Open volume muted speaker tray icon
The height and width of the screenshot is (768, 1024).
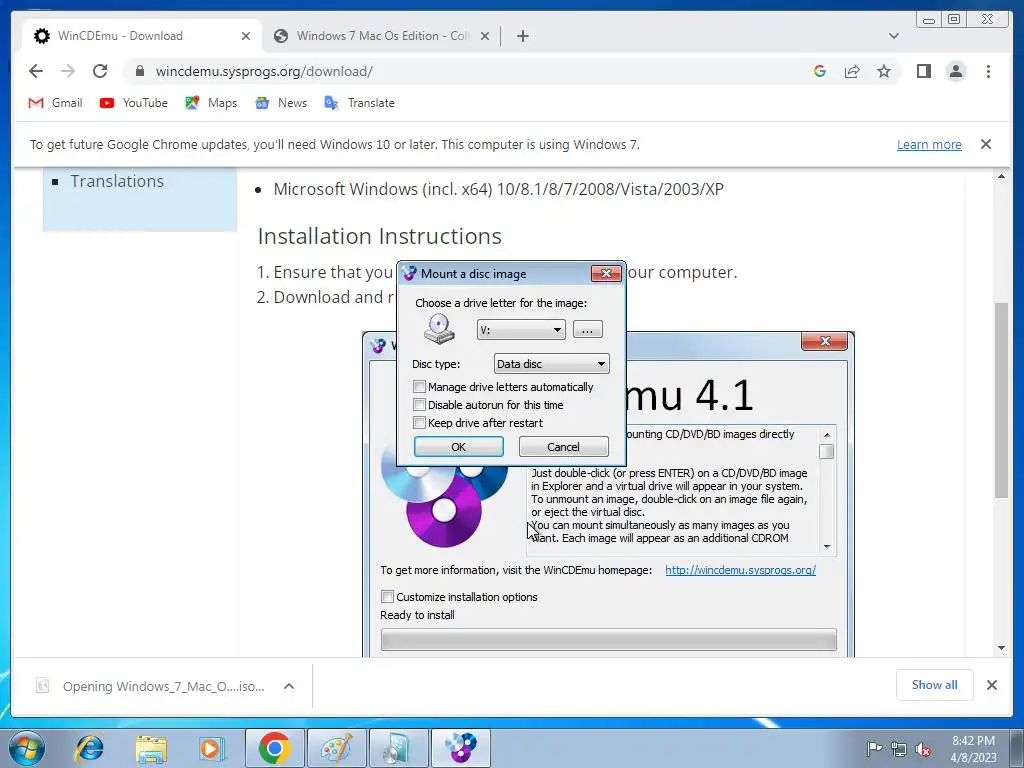(923, 749)
